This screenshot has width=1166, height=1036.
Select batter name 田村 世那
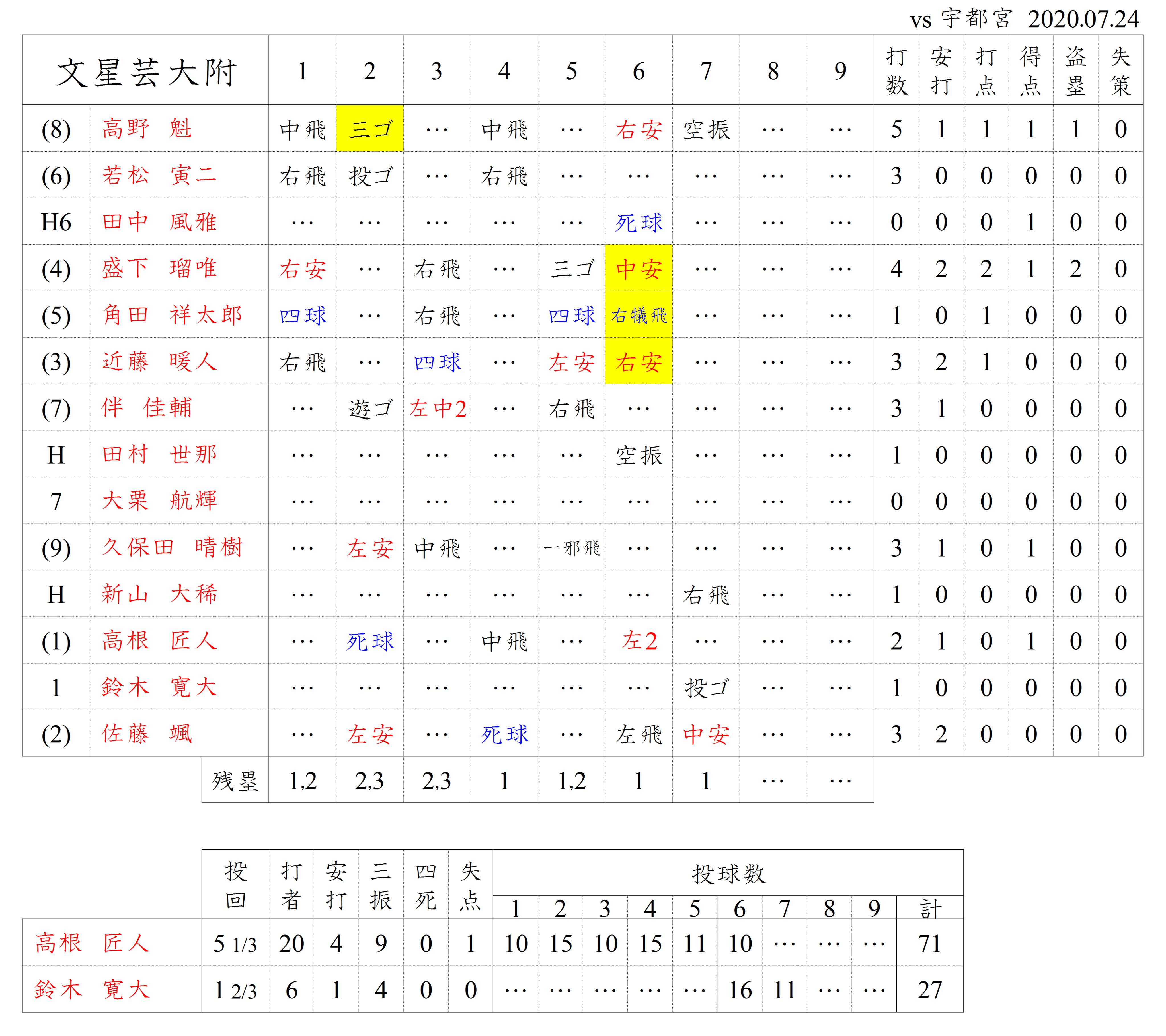tap(159, 454)
